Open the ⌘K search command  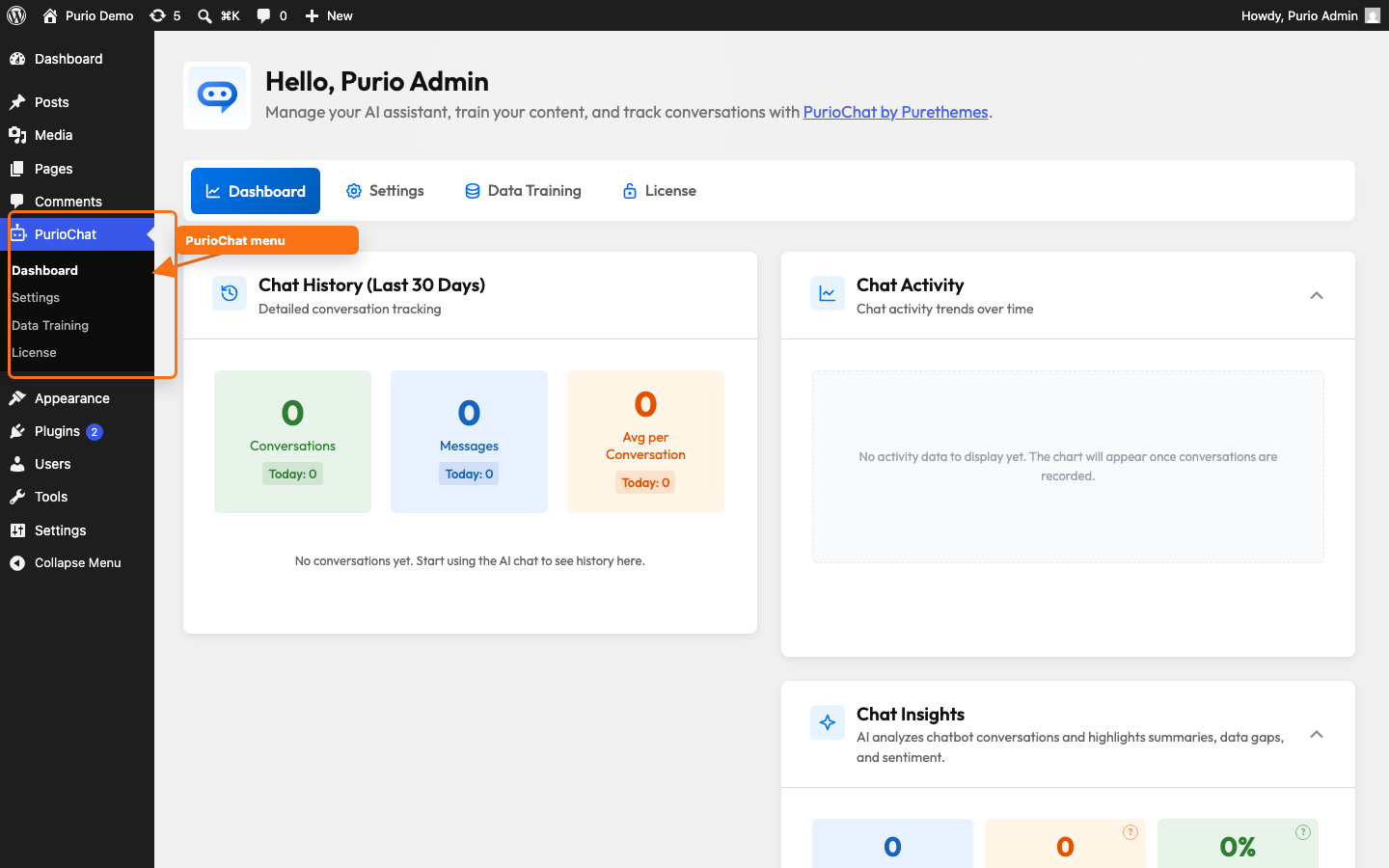coord(219,15)
